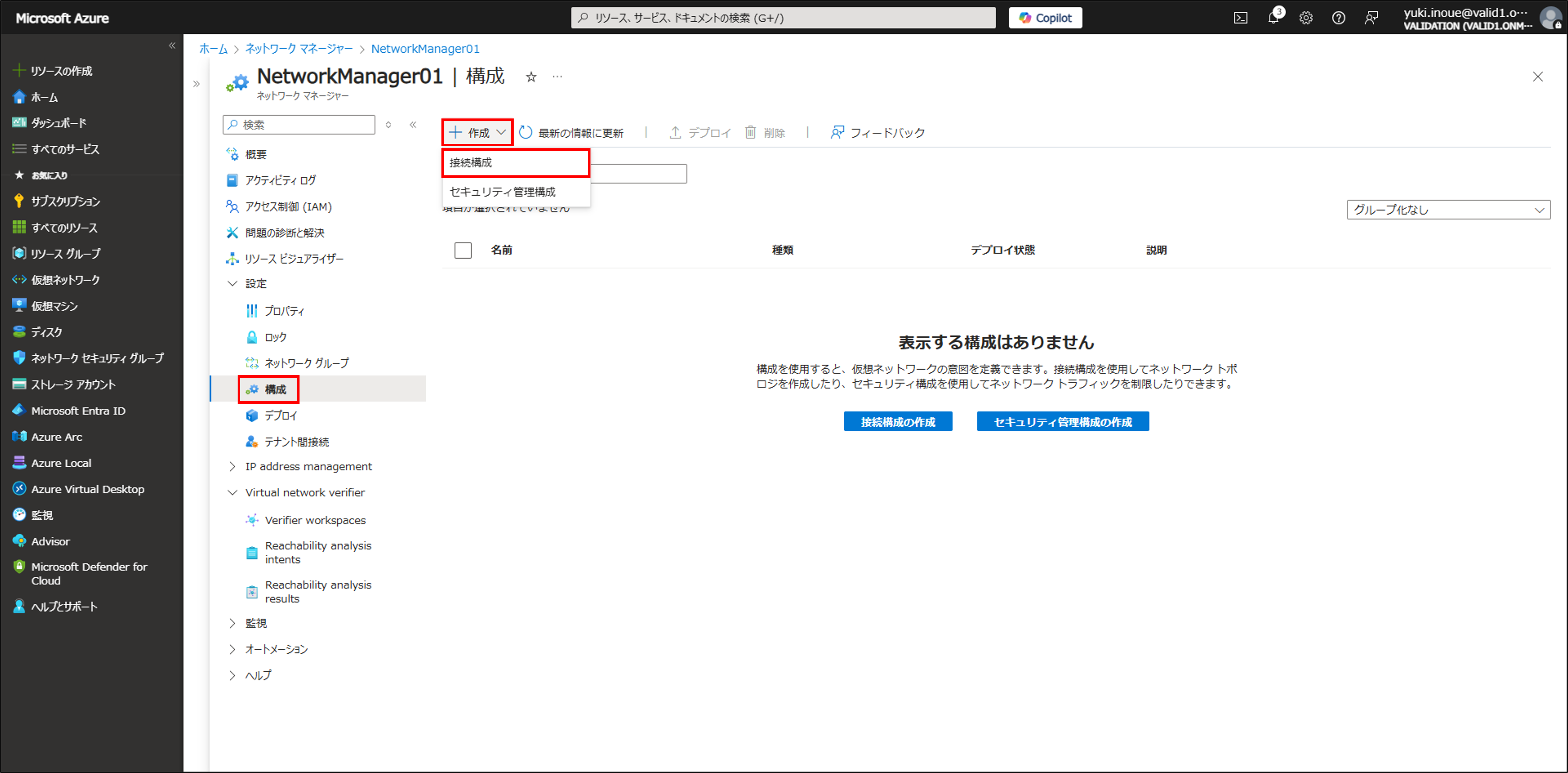1568x773 pixels.
Task: Click the refresh toolbar button
Action: point(571,133)
